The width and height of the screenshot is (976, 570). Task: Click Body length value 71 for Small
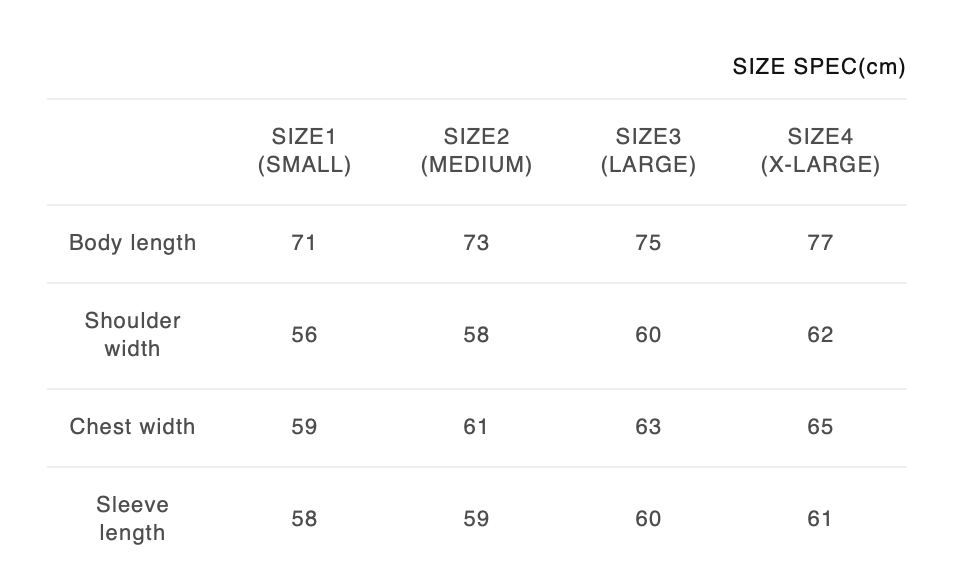(304, 243)
